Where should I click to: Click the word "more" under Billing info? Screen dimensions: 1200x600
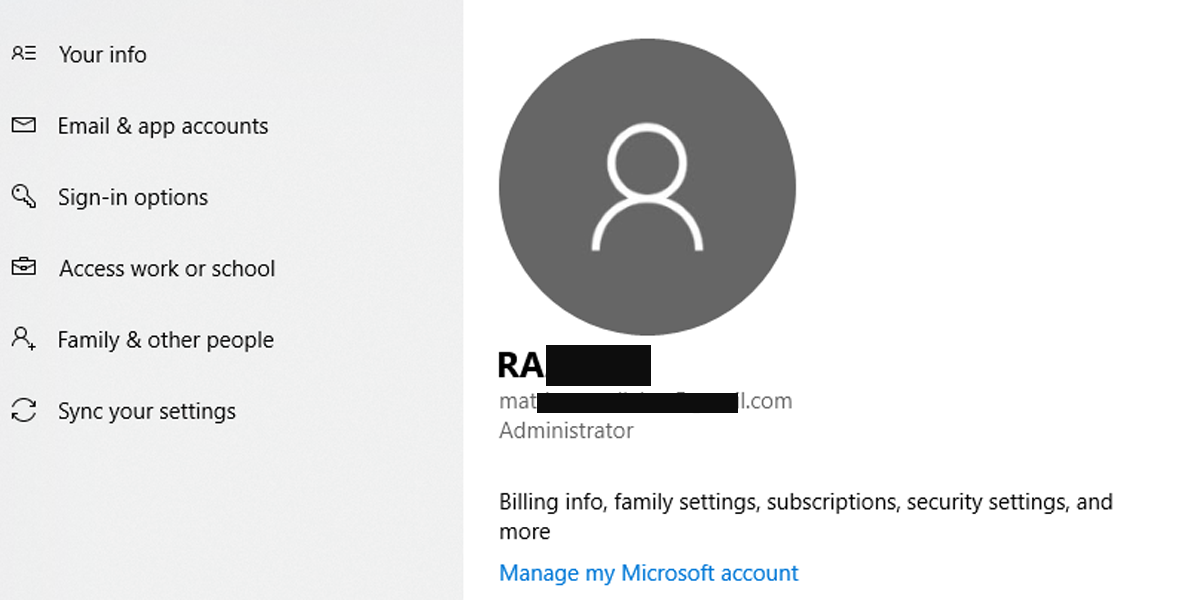click(525, 532)
